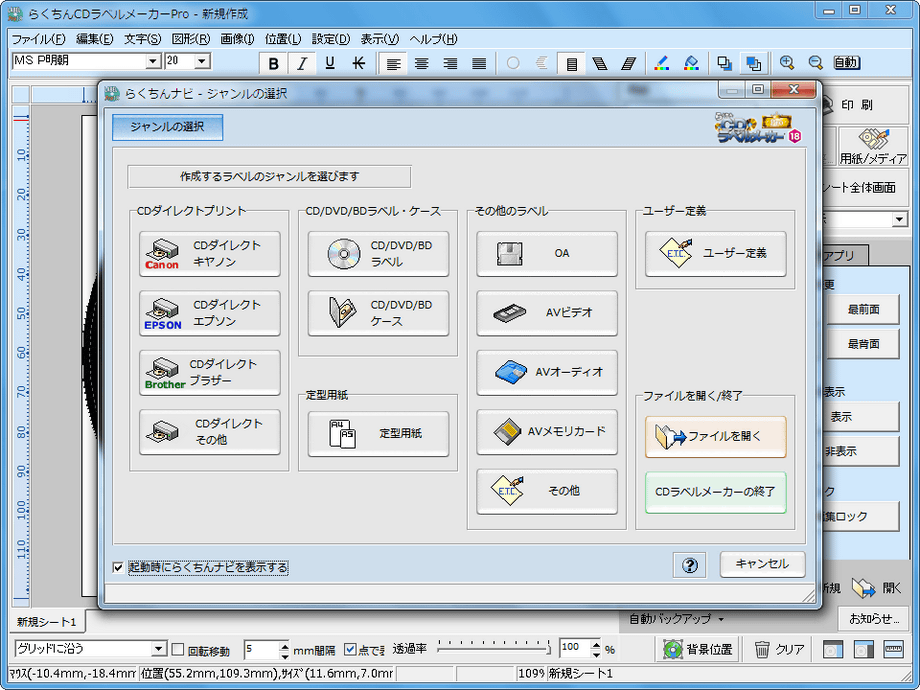This screenshot has width=920, height=690.
Task: Click the fill color bucket icon
Action: (691, 63)
